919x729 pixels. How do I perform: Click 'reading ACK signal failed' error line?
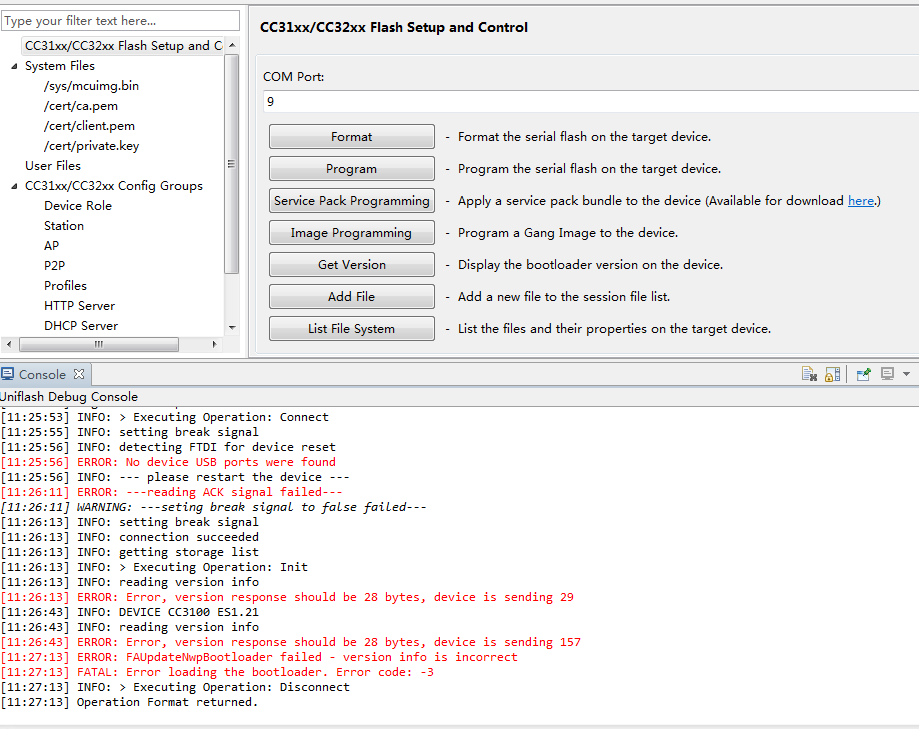172,492
